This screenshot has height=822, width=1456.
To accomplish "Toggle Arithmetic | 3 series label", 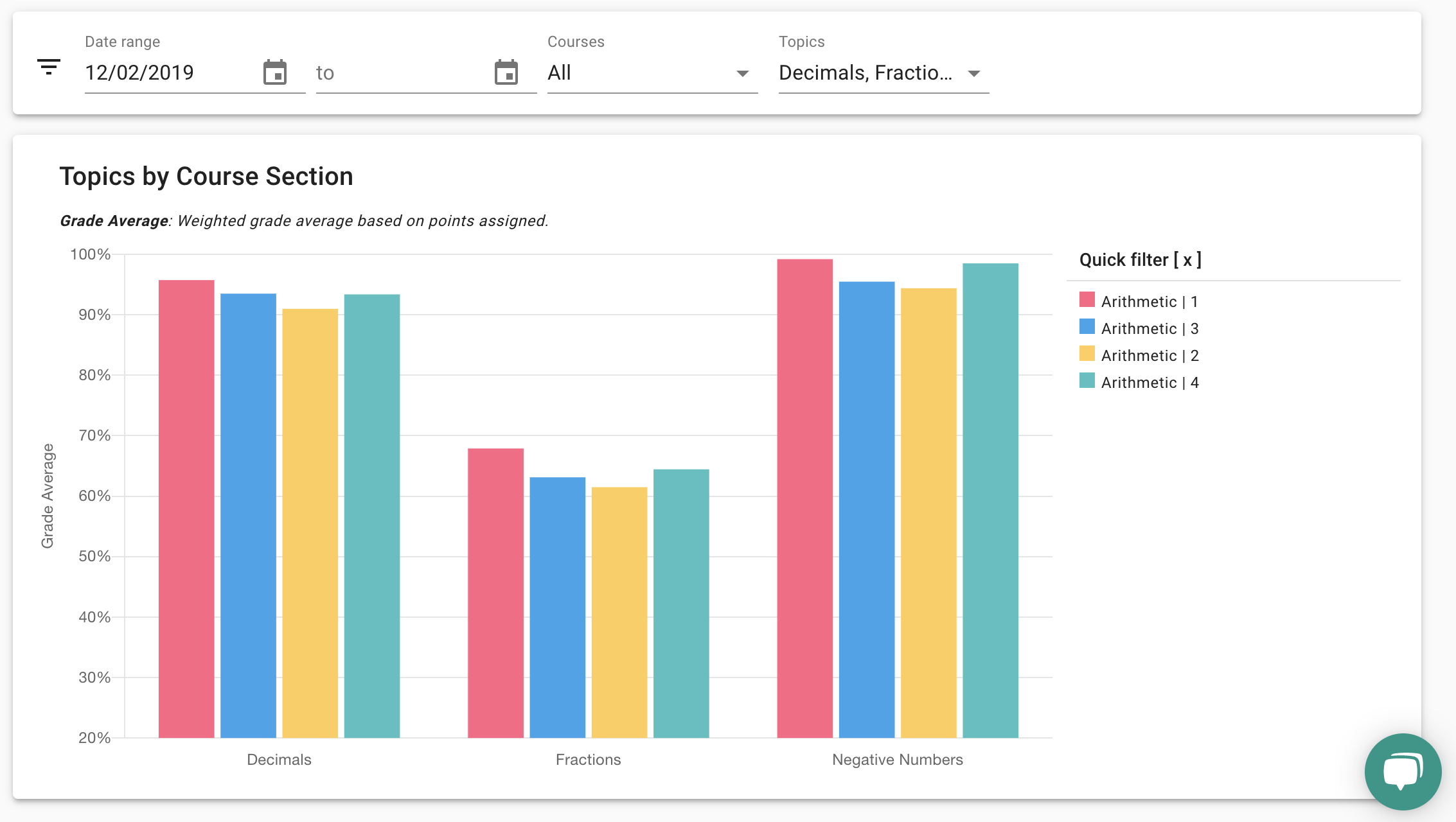I will coord(1149,329).
